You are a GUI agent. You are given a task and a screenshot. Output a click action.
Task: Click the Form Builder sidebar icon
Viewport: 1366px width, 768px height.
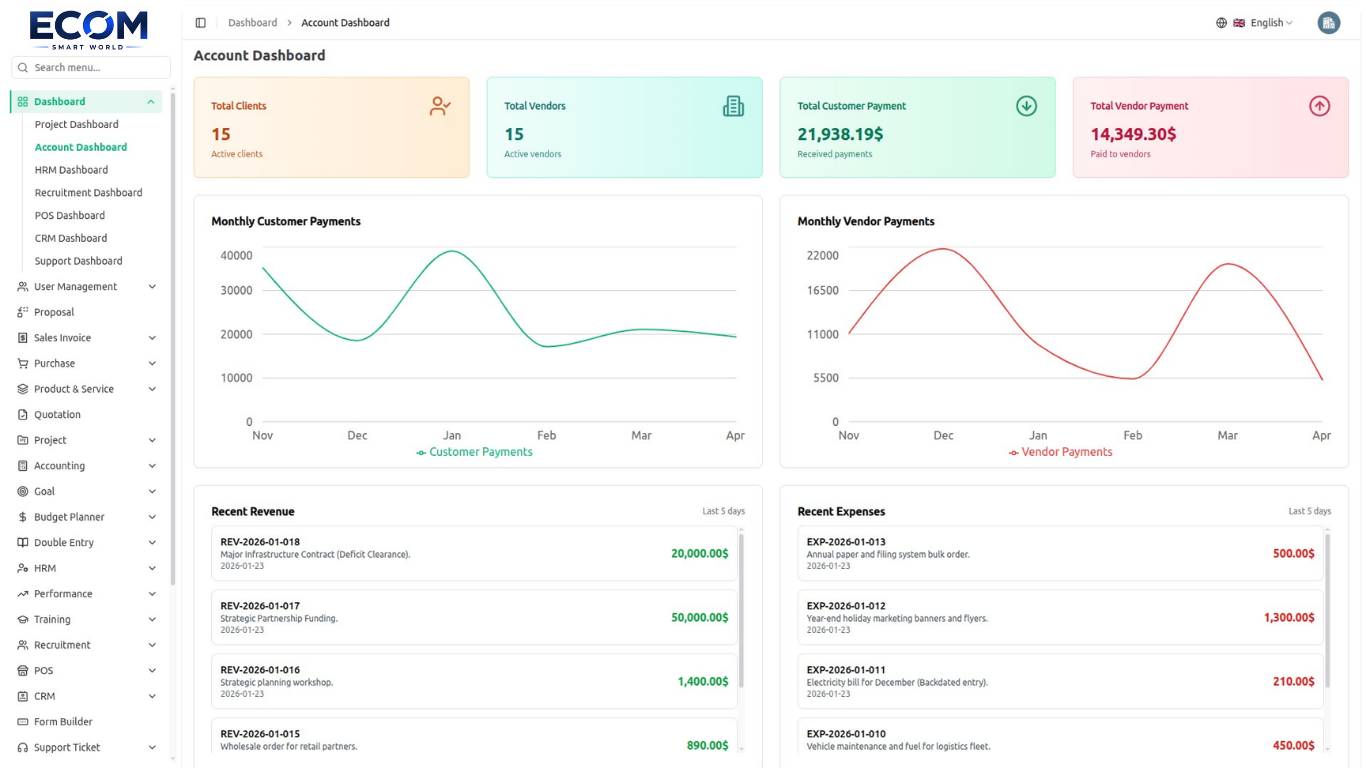click(23, 722)
